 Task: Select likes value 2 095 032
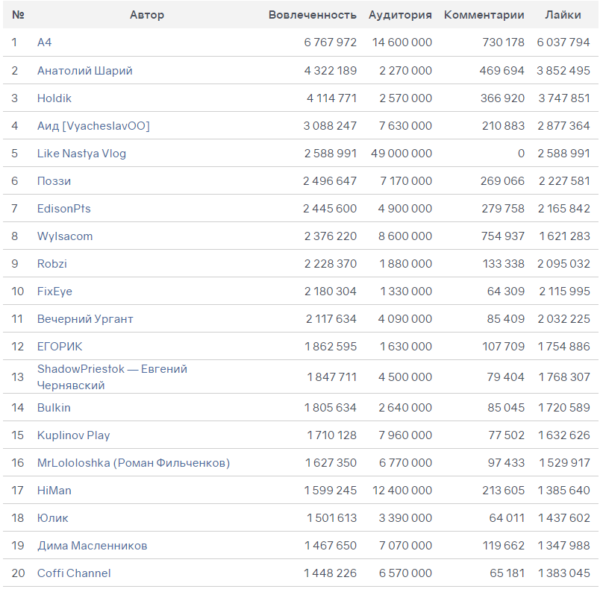(564, 264)
